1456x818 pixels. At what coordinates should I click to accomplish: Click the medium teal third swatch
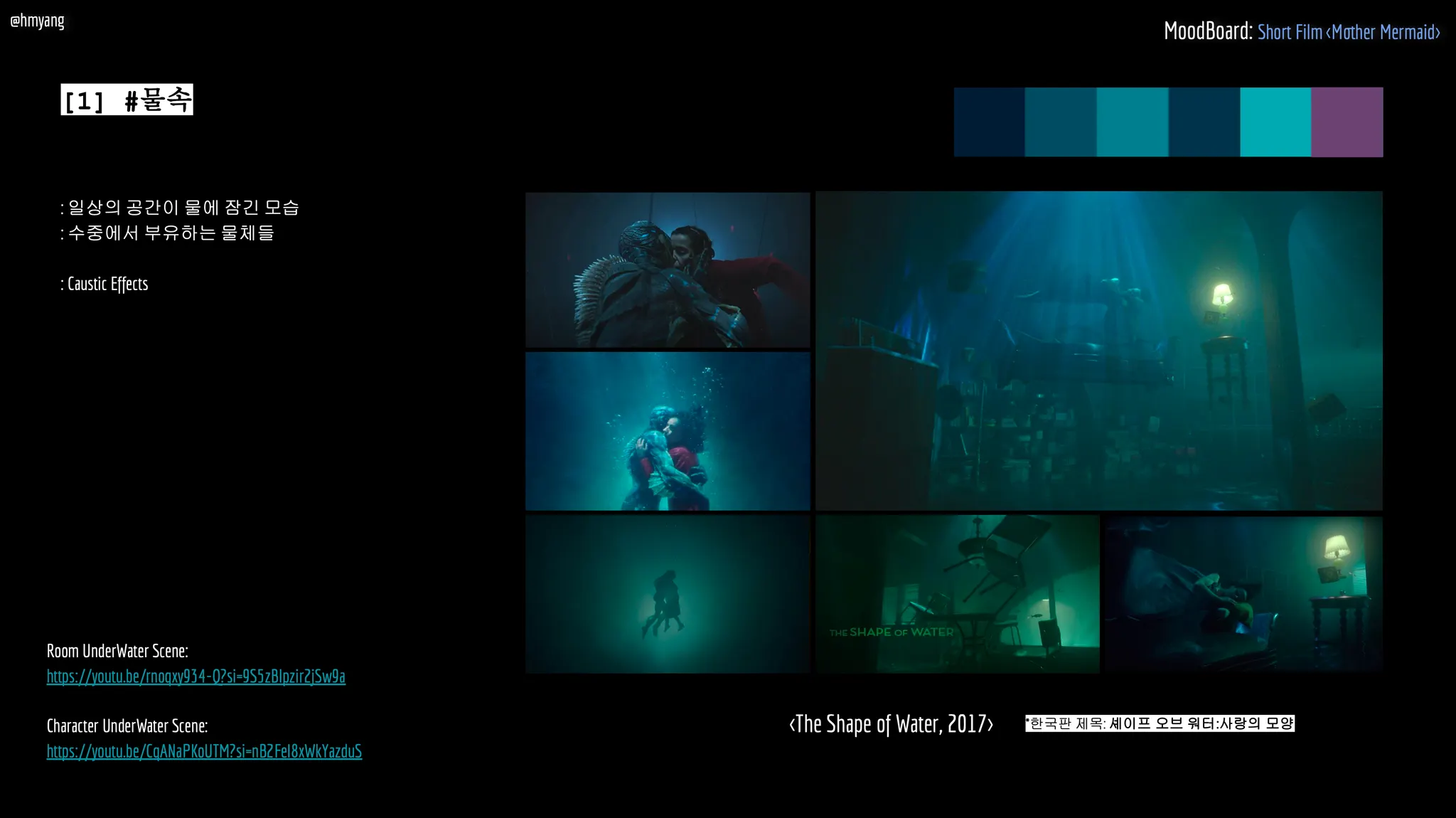[1132, 122]
